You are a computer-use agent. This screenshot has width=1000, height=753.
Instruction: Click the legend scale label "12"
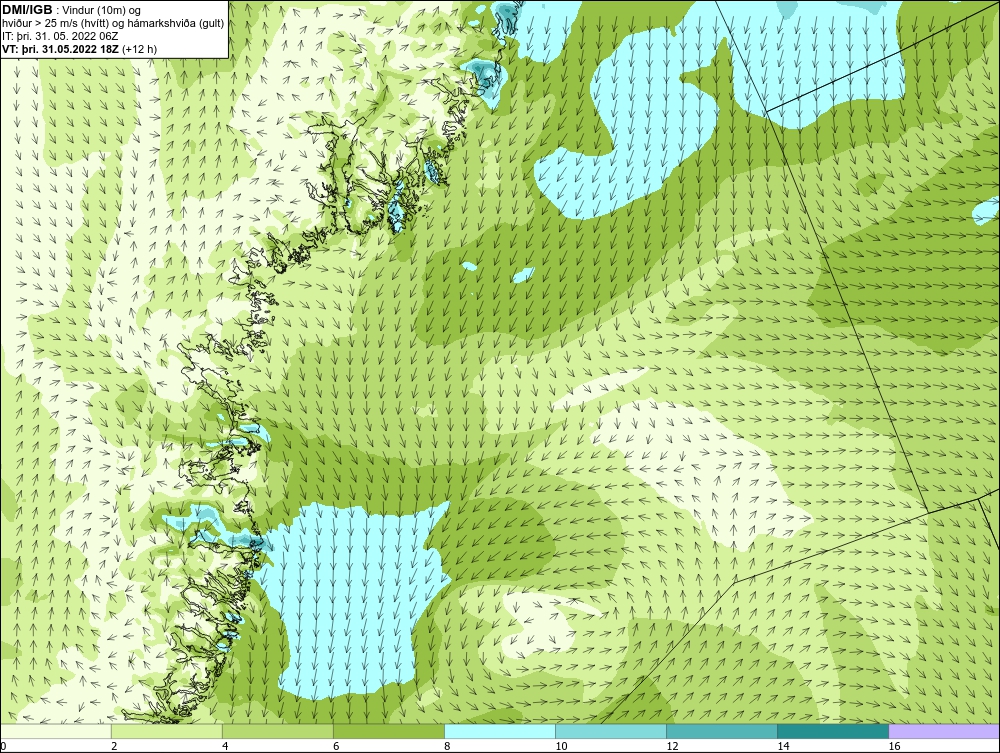(672, 746)
